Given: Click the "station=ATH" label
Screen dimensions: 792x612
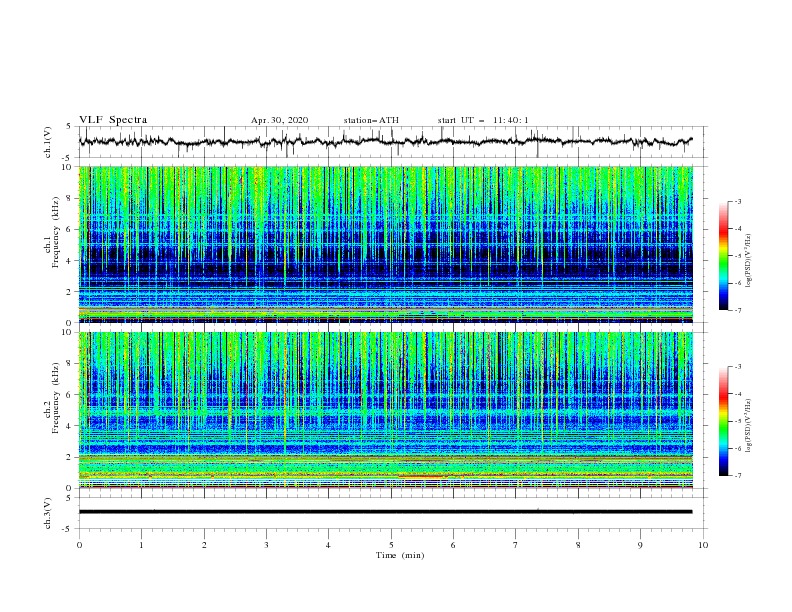Looking at the screenshot, I should pos(371,120).
